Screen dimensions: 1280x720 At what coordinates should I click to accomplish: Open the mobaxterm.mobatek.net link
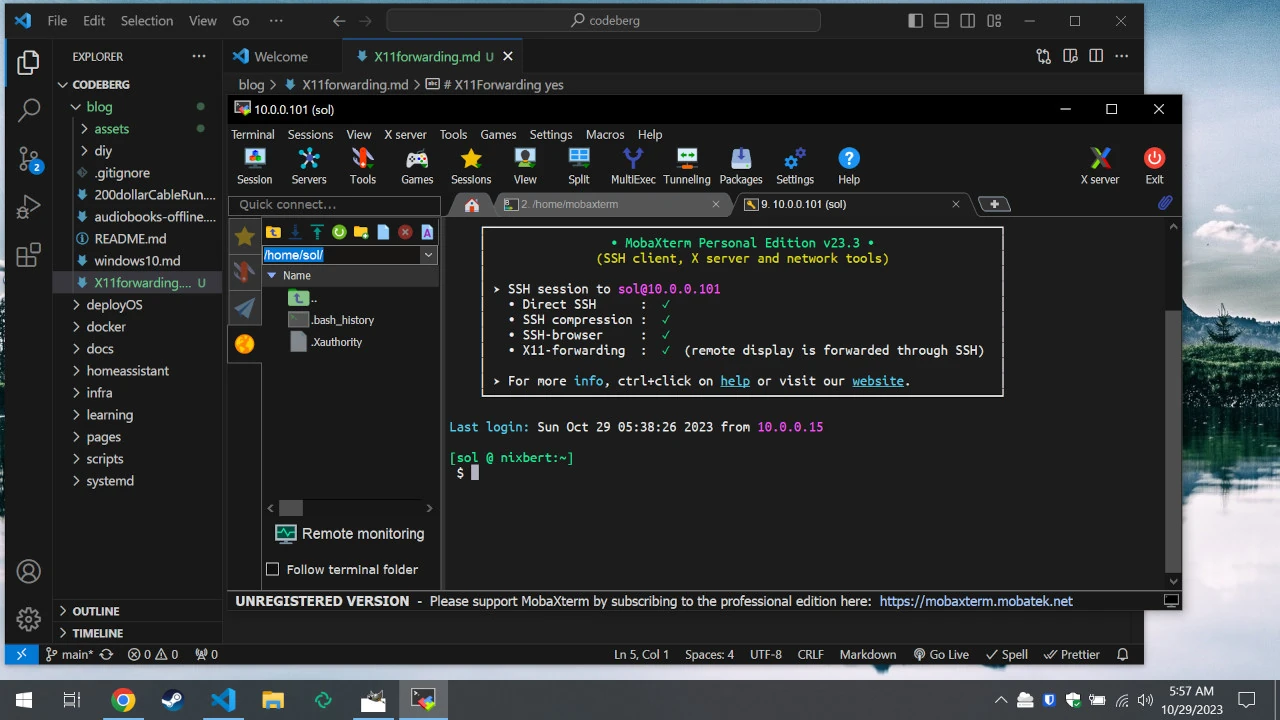pyautogui.click(x=976, y=601)
